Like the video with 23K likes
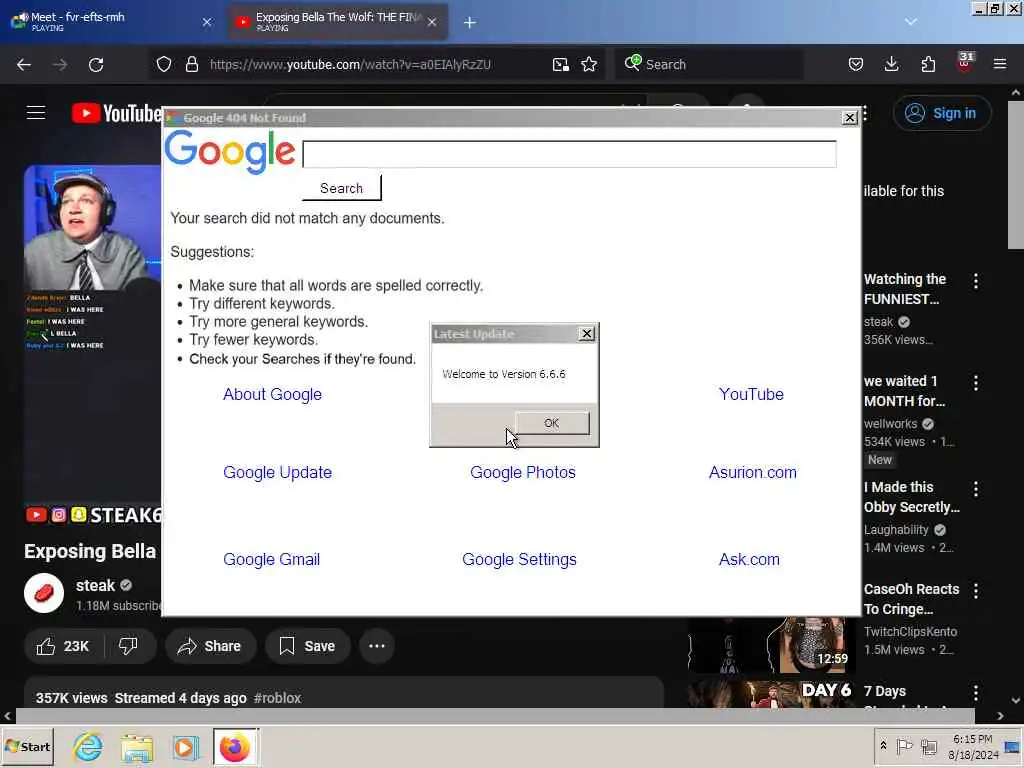 (x=63, y=646)
